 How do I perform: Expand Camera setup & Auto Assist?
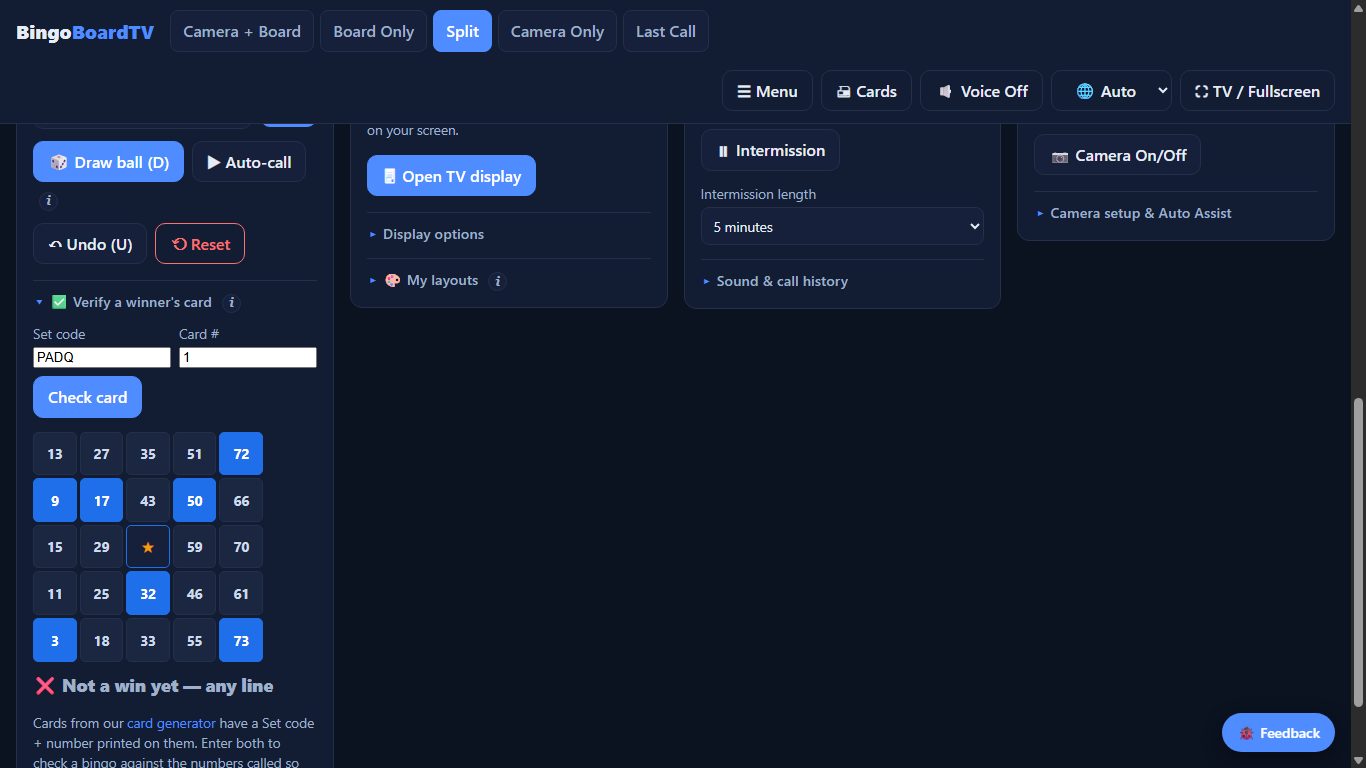click(x=1133, y=213)
